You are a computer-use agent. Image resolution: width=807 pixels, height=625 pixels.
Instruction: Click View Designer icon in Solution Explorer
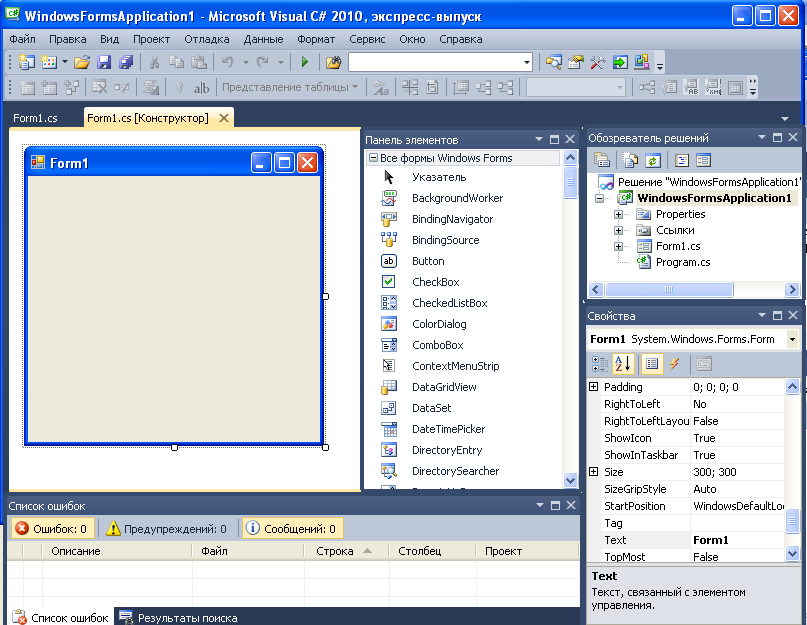click(703, 161)
